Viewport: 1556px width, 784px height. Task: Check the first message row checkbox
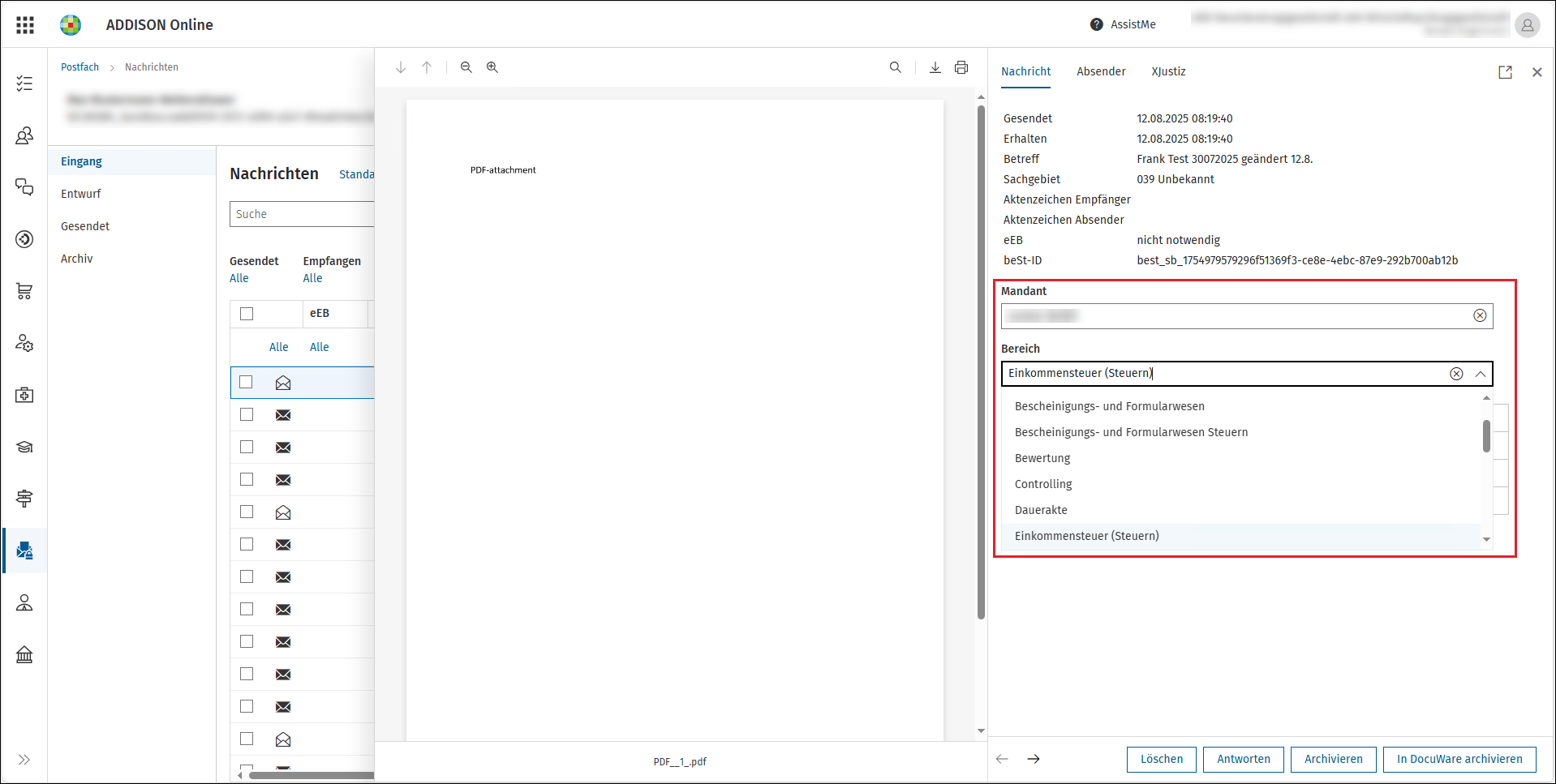tap(247, 382)
